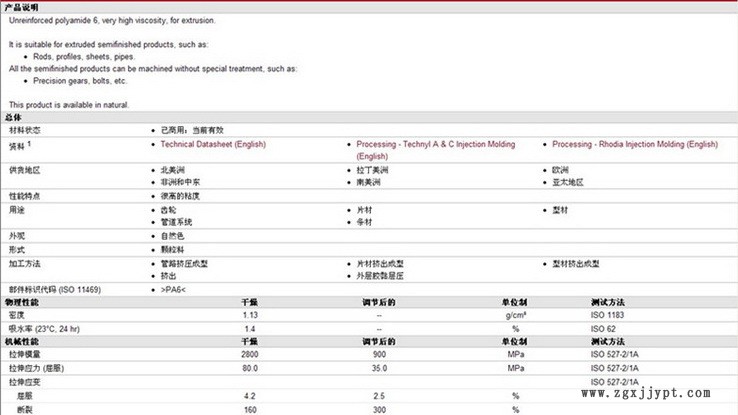The width and height of the screenshot is (738, 415).
Task: Click the processing method 片材挤出成型
Action: [x=380, y=263]
